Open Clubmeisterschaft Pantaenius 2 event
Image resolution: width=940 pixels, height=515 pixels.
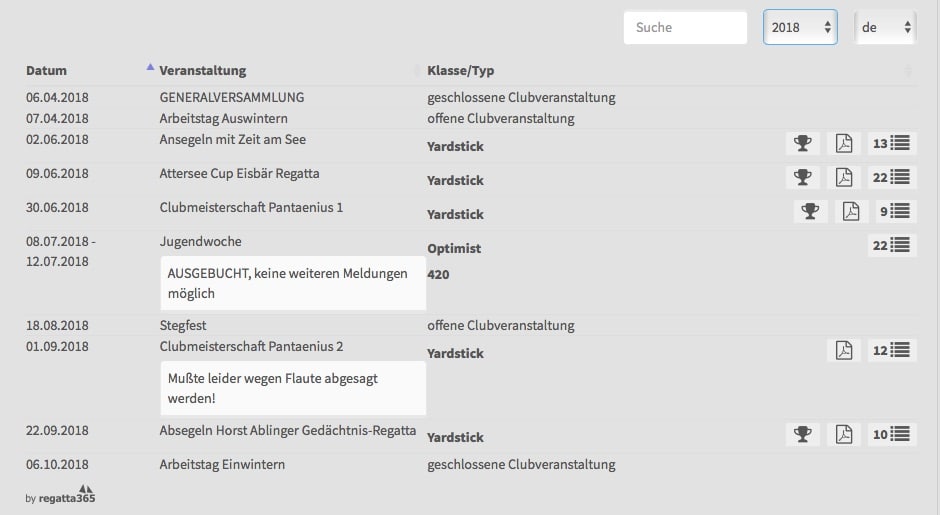(x=251, y=347)
